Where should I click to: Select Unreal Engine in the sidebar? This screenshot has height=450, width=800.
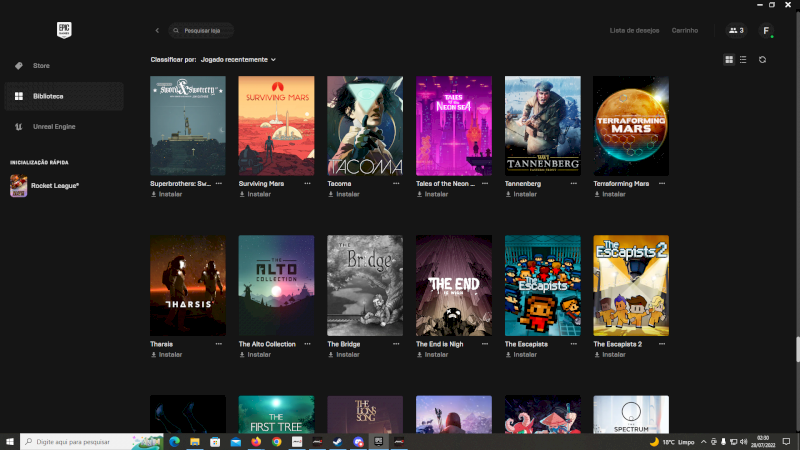55,127
